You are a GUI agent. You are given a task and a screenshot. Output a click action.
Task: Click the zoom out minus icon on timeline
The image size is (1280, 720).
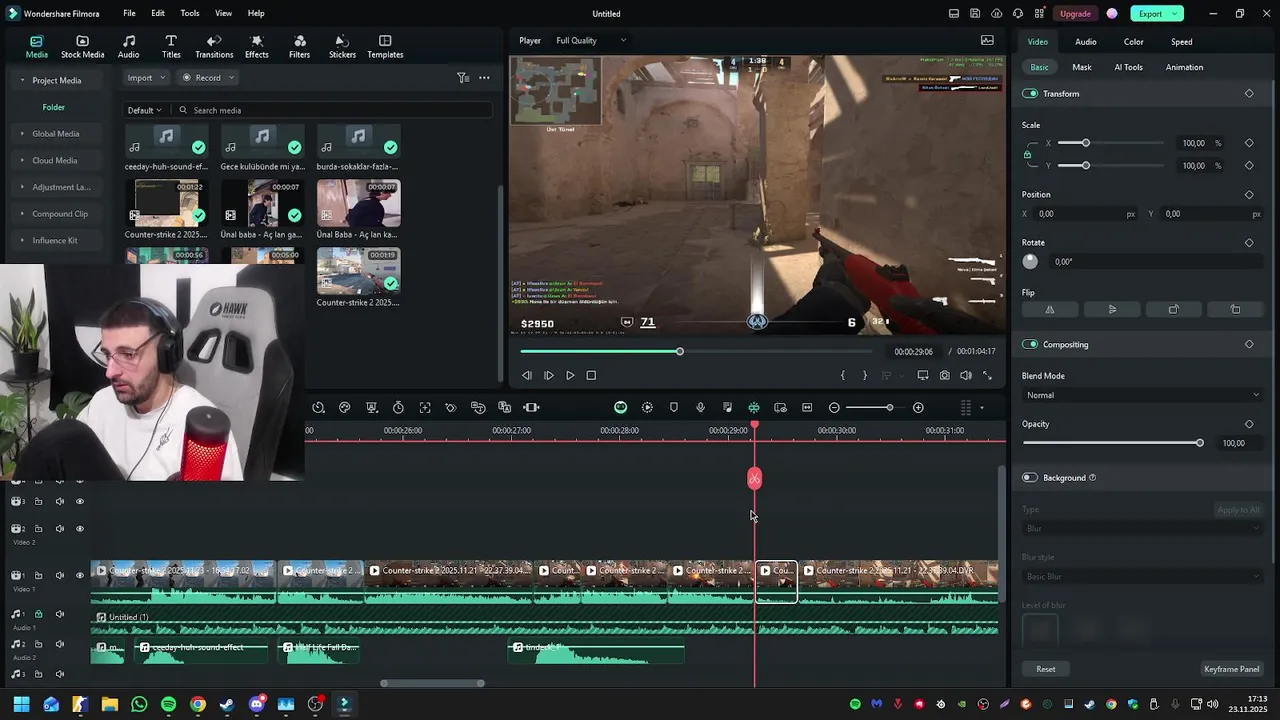[x=835, y=407]
